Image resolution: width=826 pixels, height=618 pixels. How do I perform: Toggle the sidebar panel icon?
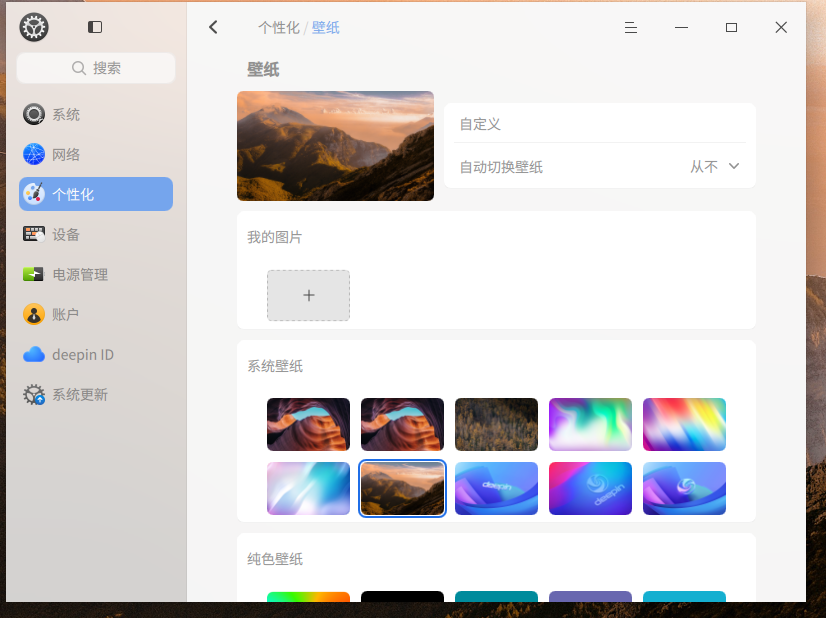point(95,27)
